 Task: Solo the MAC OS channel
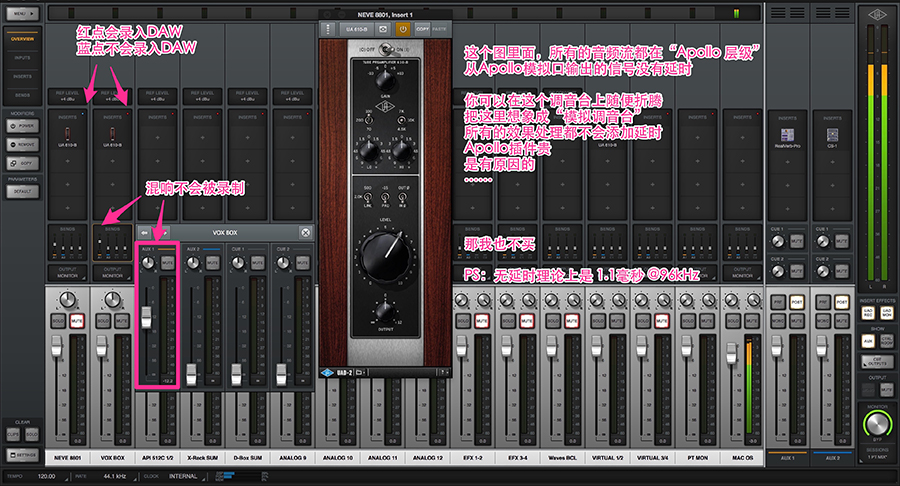pos(733,321)
